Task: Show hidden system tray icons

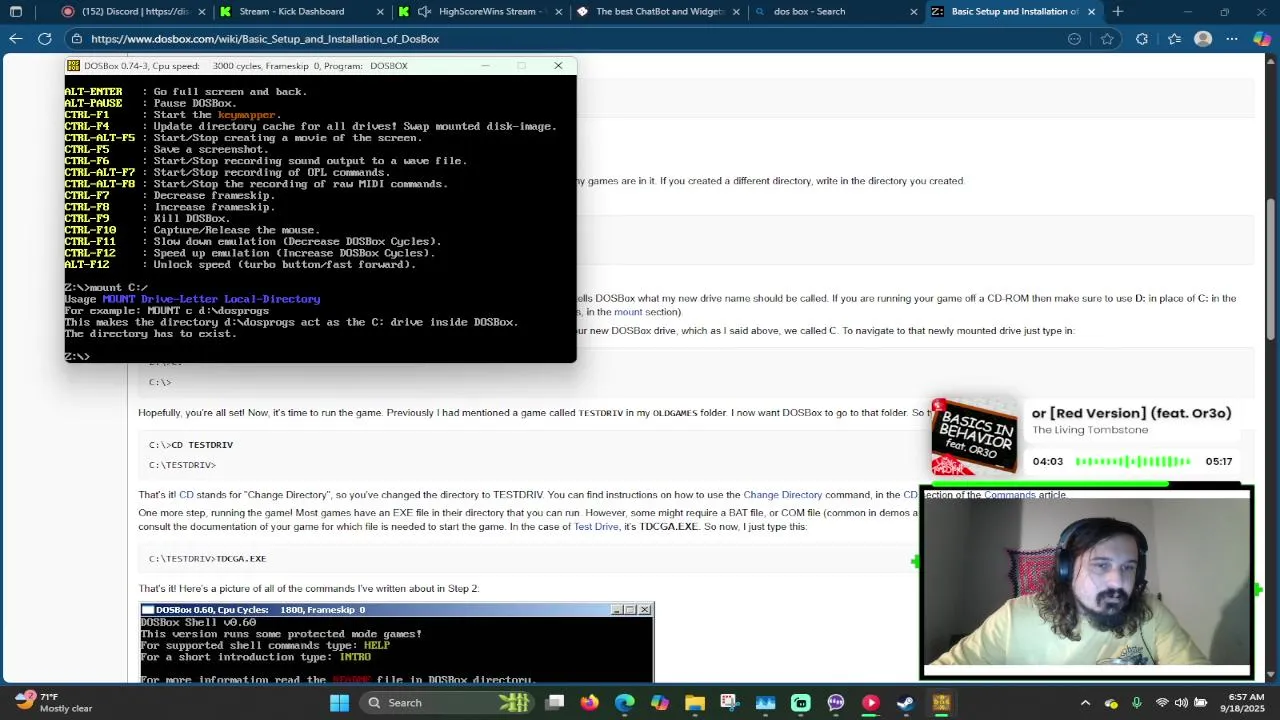Action: (1086, 703)
